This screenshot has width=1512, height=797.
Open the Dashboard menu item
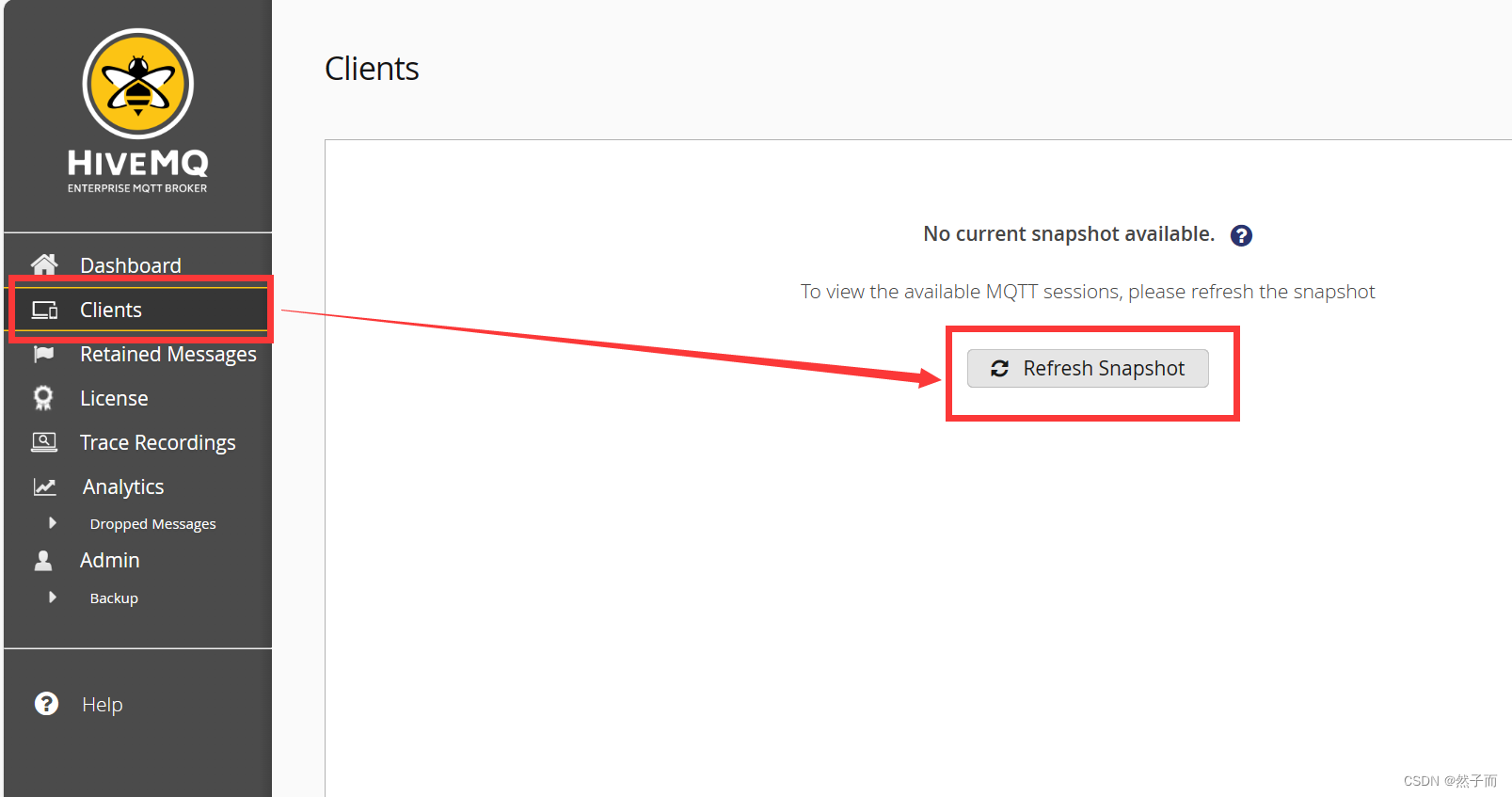pyautogui.click(x=131, y=265)
